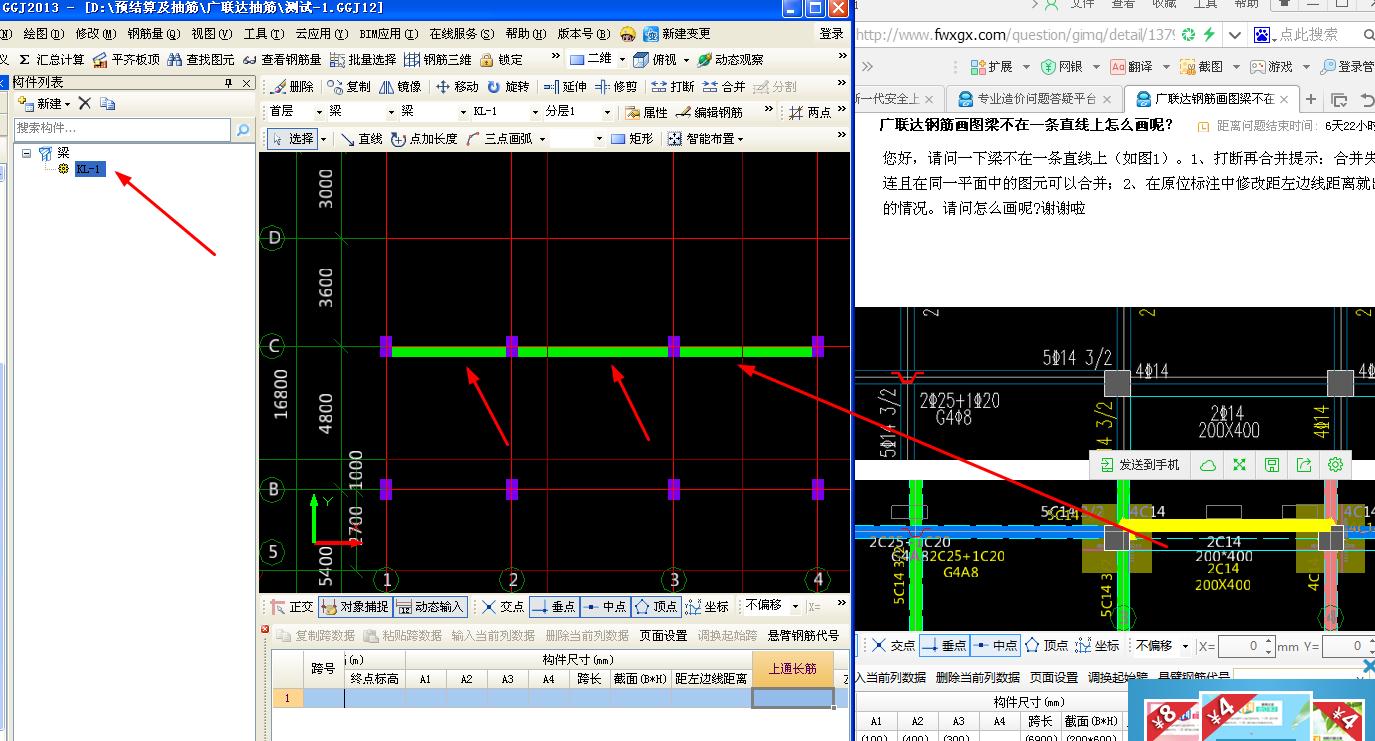The height and width of the screenshot is (741, 1375).
Task: Open the 钢筋量(Q) menu
Action: pyautogui.click(x=153, y=34)
